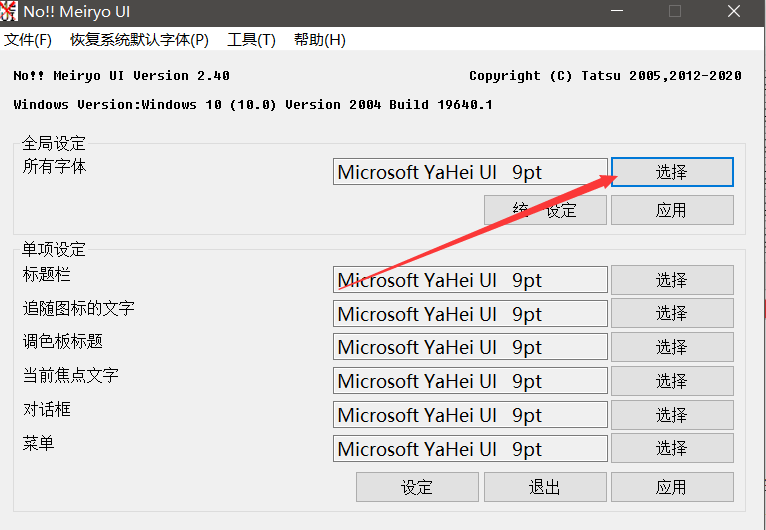
Task: Click the 所有字体 label
Action: (55, 167)
